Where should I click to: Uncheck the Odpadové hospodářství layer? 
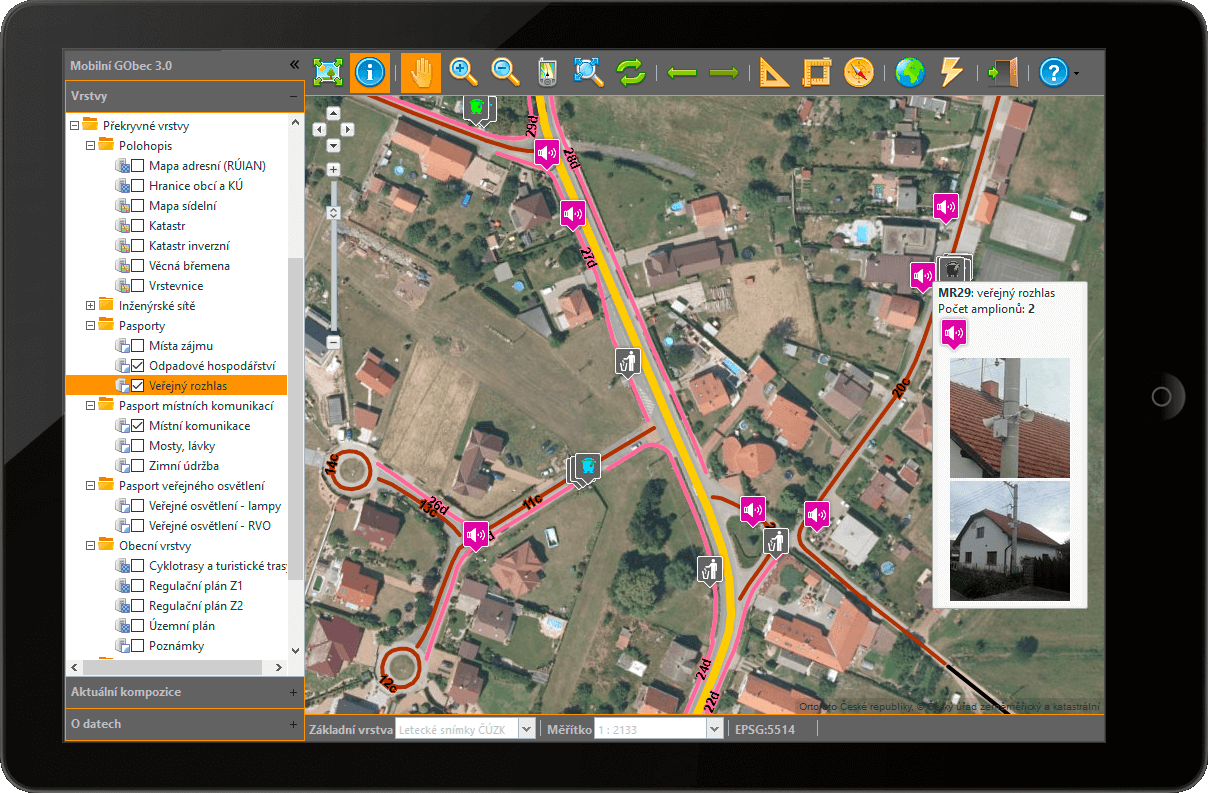tap(138, 366)
